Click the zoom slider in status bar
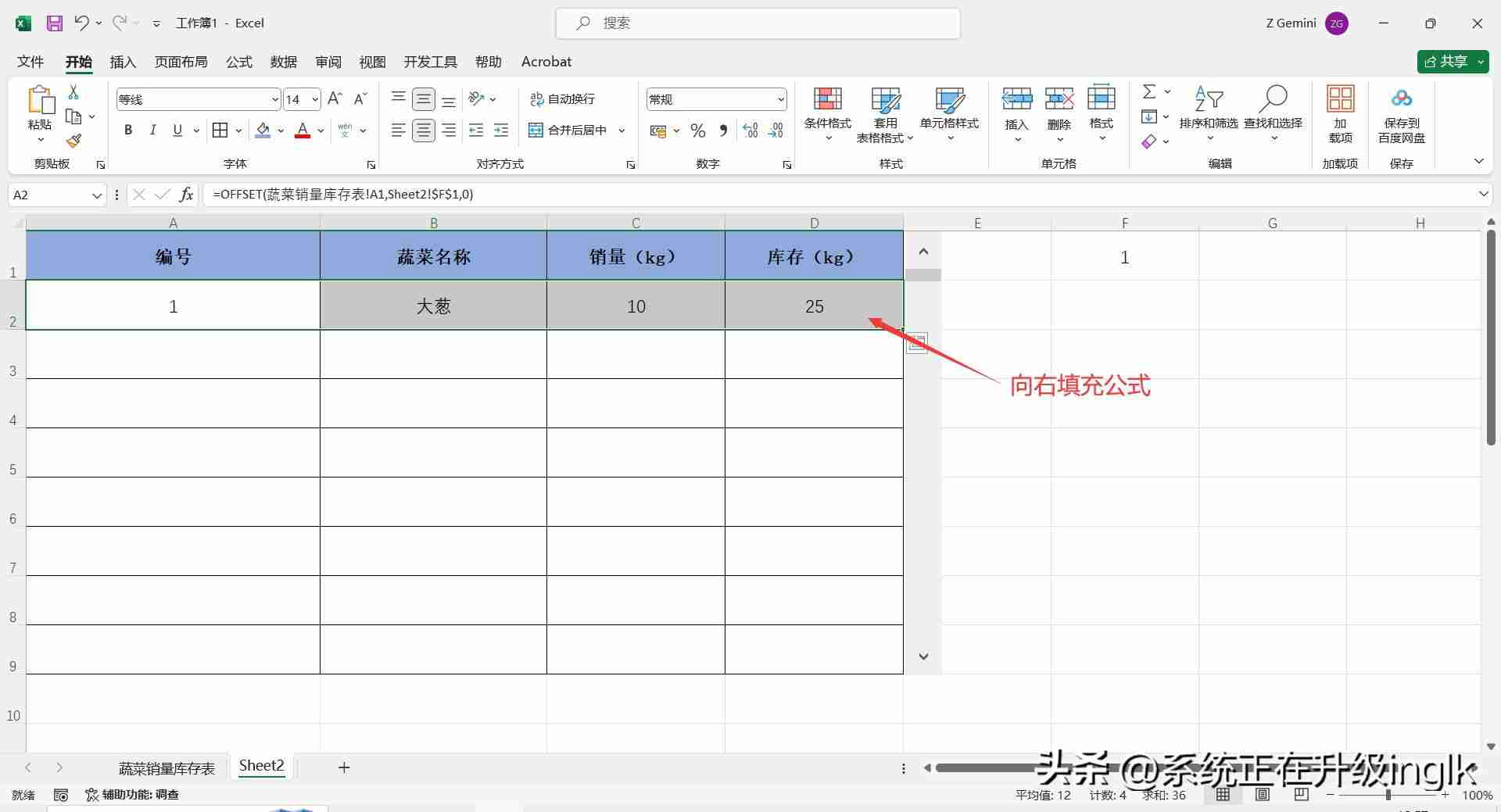Image resolution: width=1501 pixels, height=812 pixels. [x=1388, y=795]
